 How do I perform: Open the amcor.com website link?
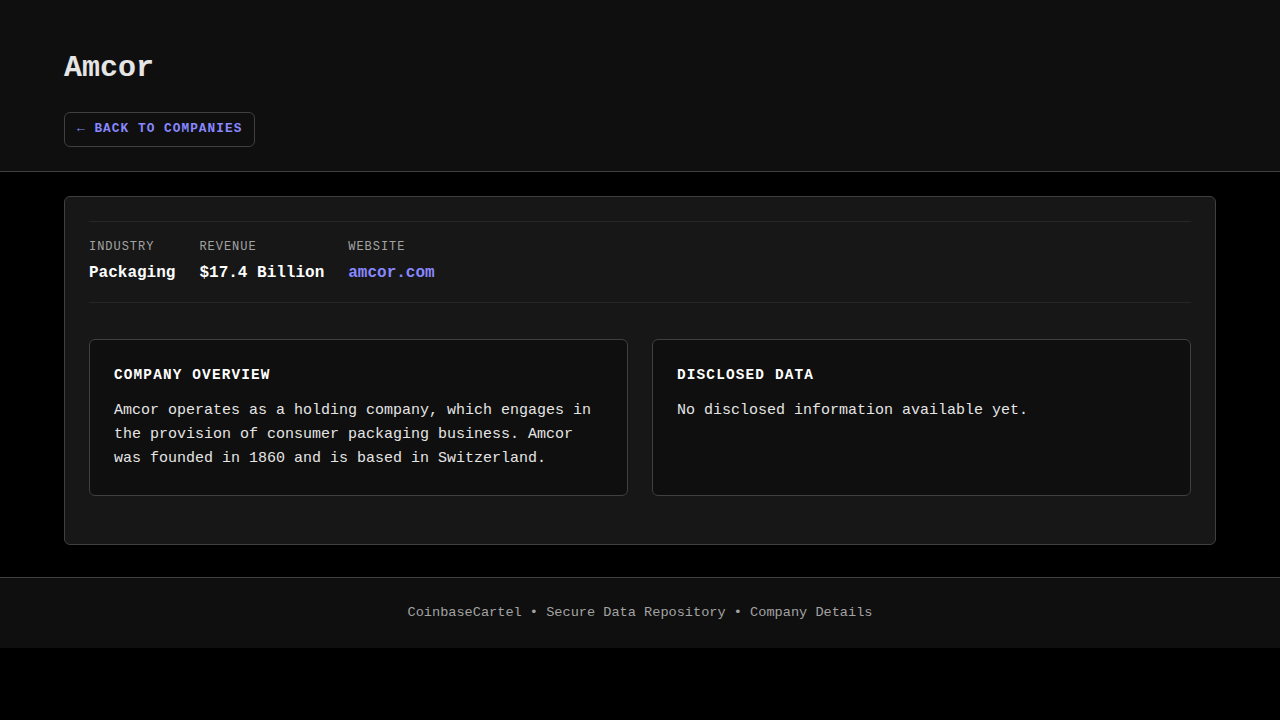point(391,272)
